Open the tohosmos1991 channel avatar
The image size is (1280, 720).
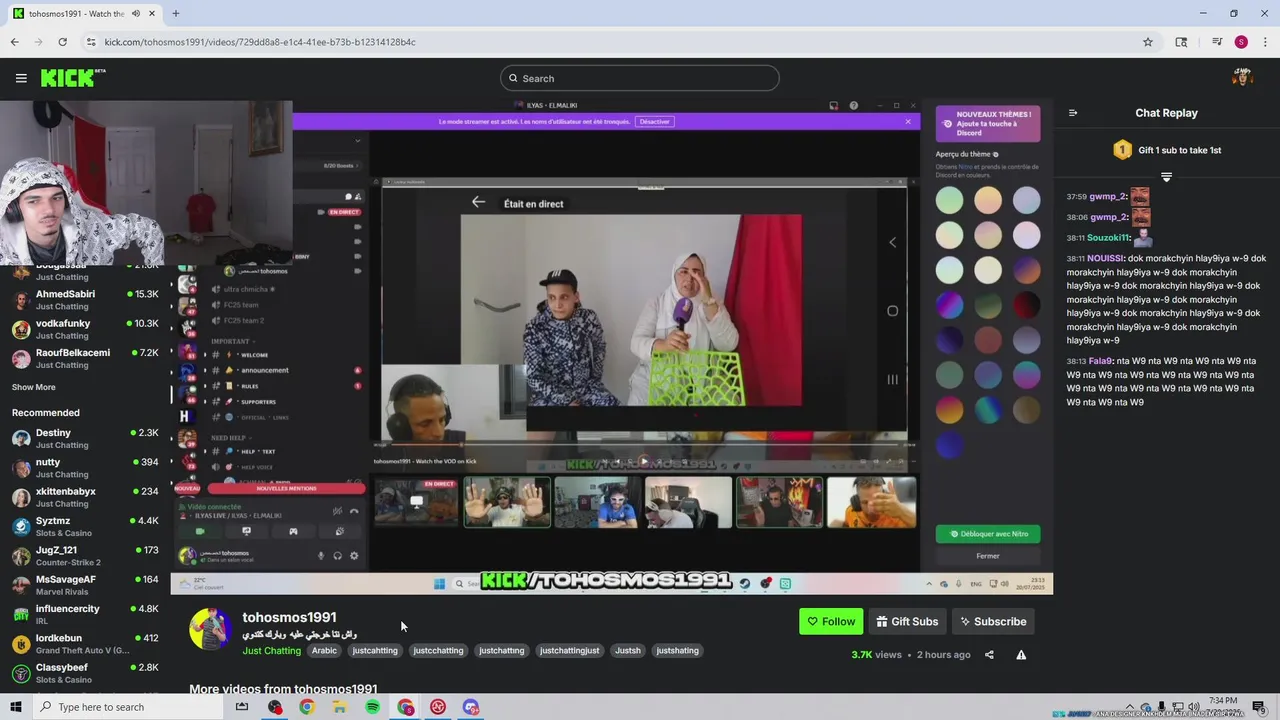coord(210,629)
